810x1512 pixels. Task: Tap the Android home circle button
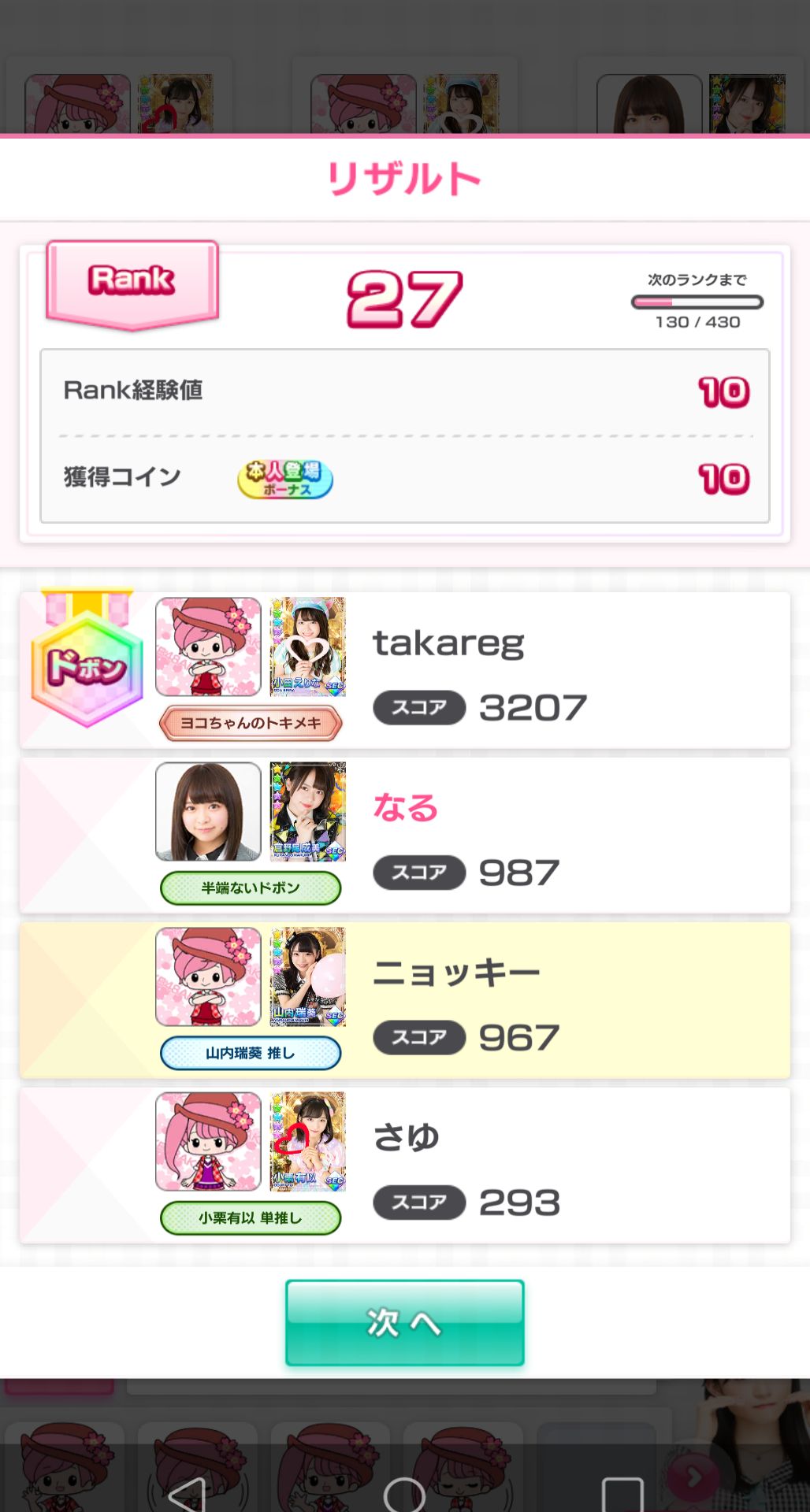pos(404,1494)
